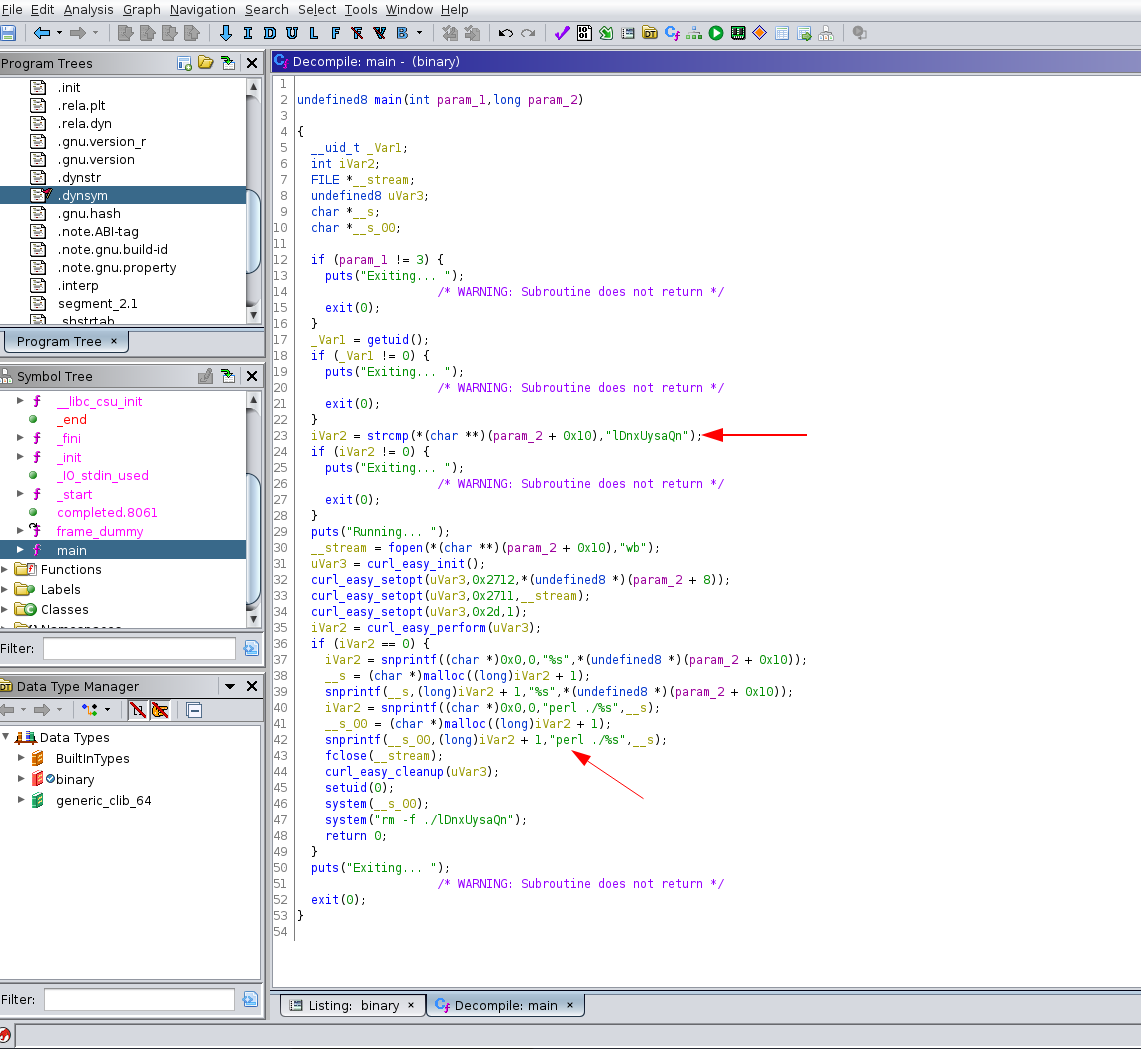Click the Symbol Tree filter options button

pos(251,648)
